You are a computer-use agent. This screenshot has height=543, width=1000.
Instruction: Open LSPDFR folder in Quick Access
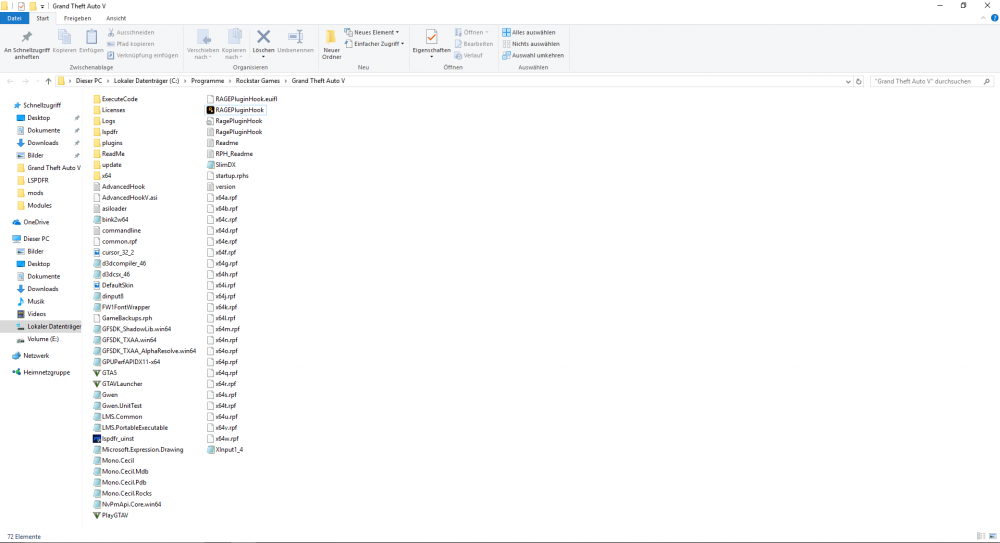33,181
